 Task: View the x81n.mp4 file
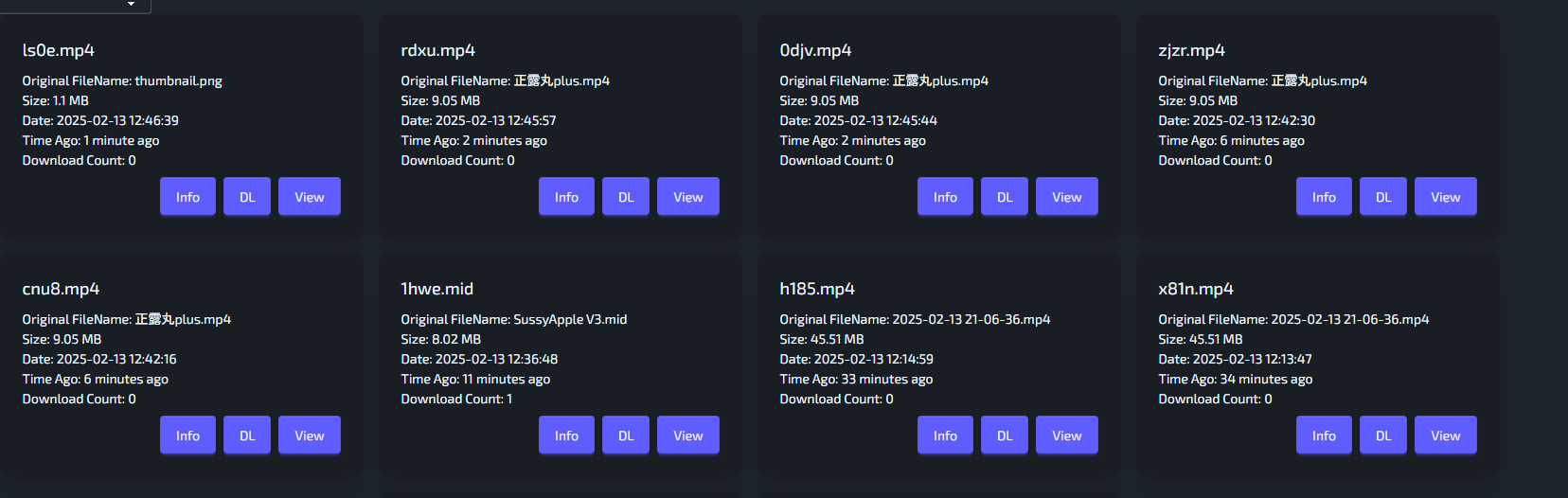(1445, 436)
